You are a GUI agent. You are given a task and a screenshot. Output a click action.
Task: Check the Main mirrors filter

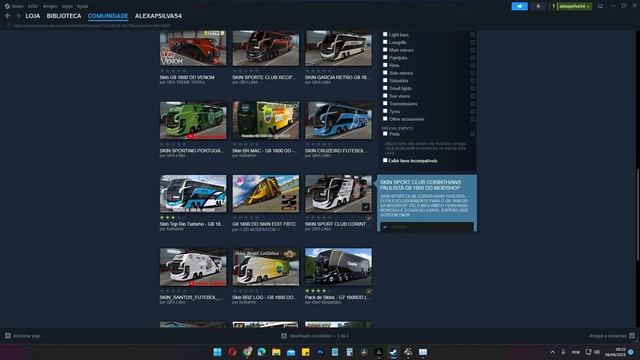pyautogui.click(x=385, y=50)
